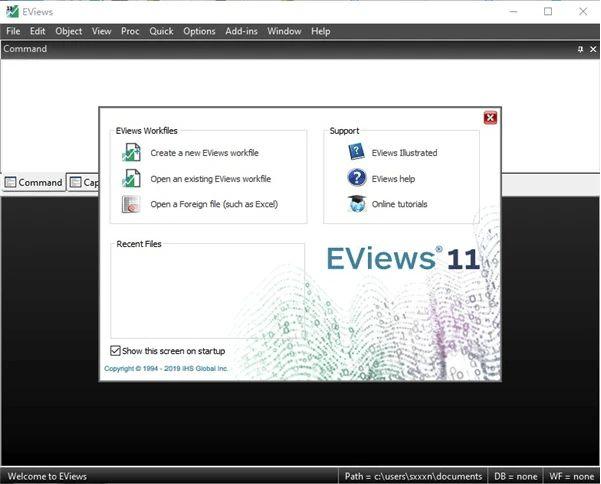Switch to the Capture tab
This screenshot has height=484, width=601.
click(x=84, y=182)
